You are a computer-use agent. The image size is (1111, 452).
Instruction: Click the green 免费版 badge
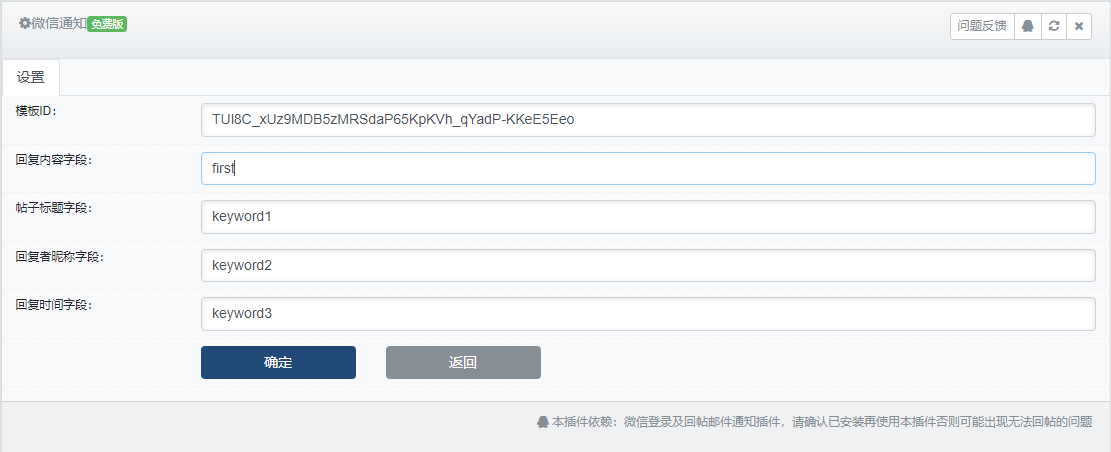[x=107, y=23]
